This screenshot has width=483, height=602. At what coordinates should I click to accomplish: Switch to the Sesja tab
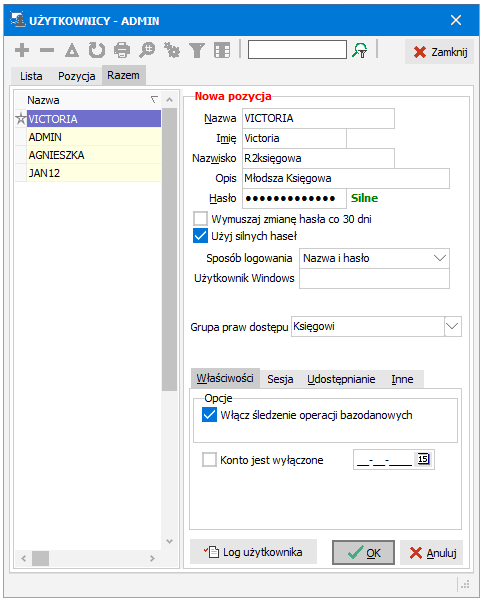(x=280, y=379)
